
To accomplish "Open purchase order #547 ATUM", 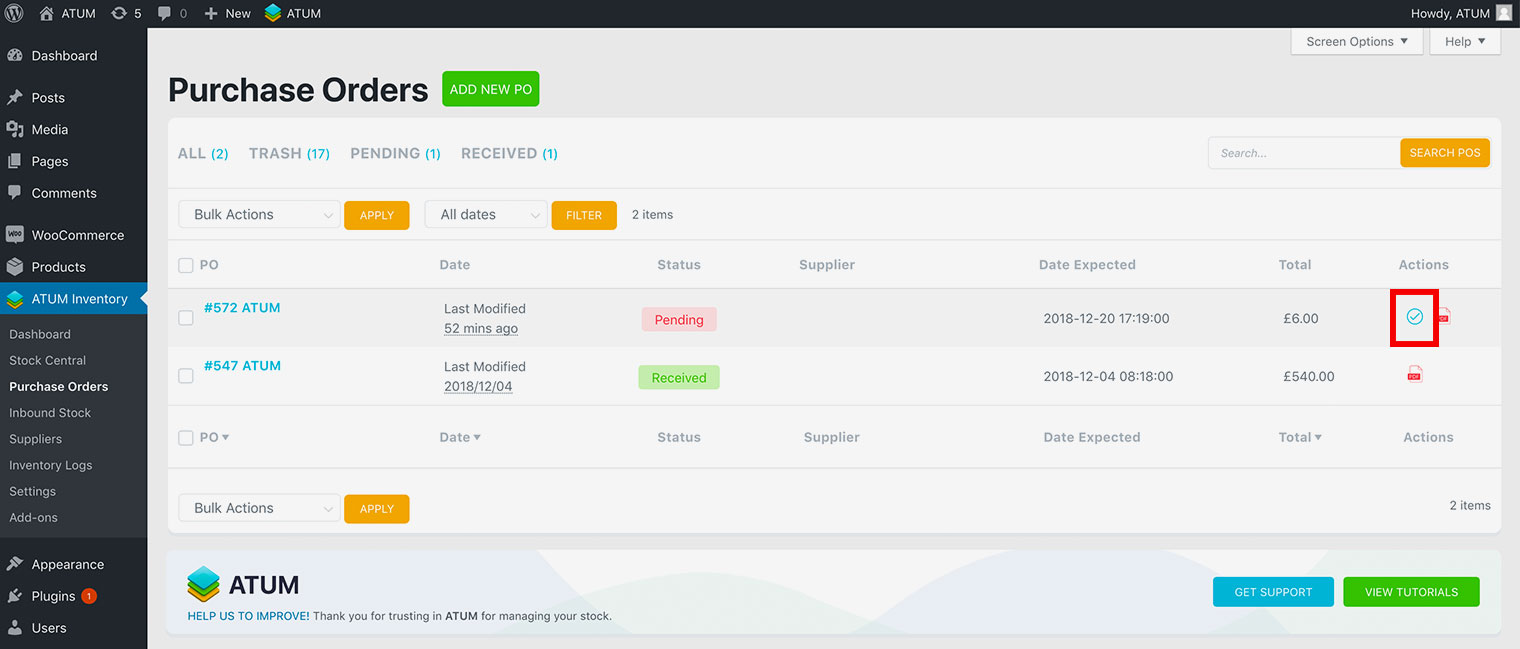I will (242, 366).
